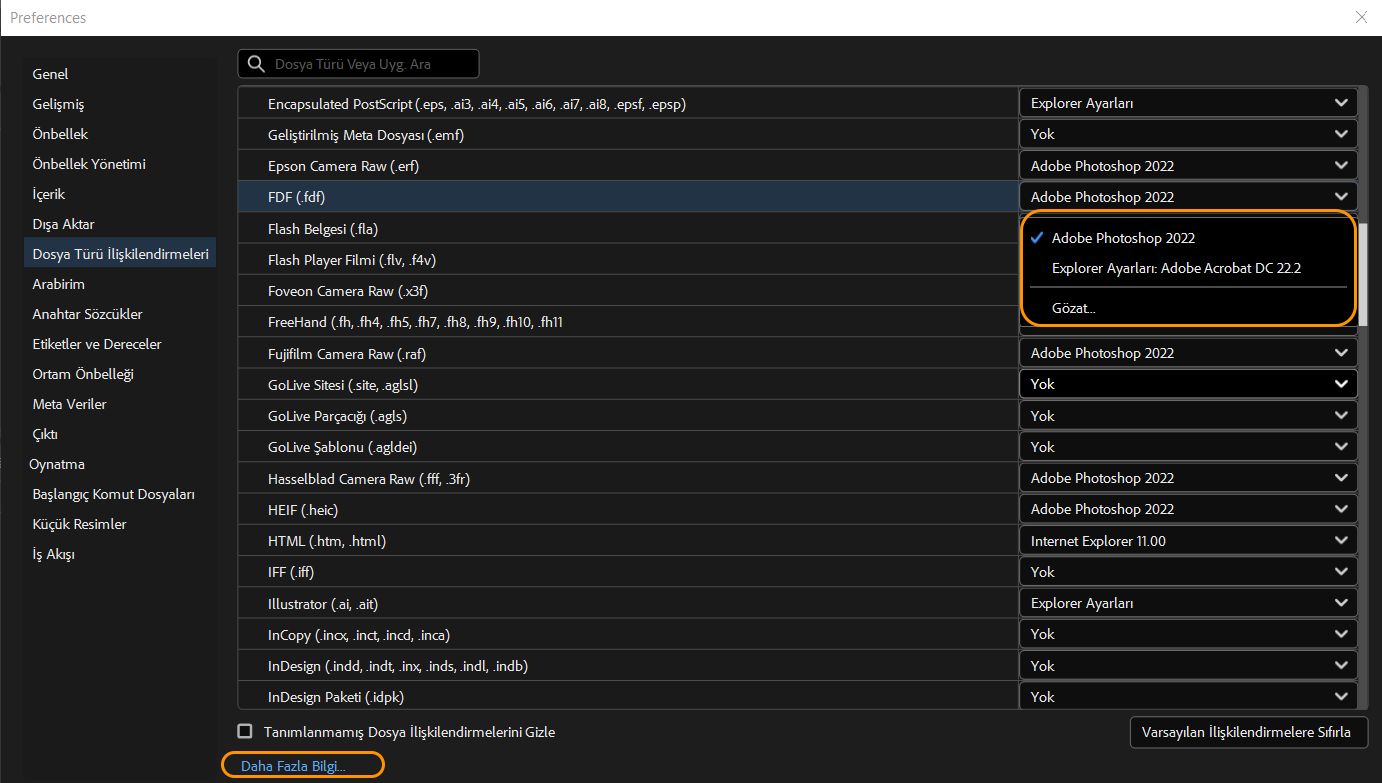Select the FreeHand file type row
This screenshot has height=783, width=1382.
(628, 322)
